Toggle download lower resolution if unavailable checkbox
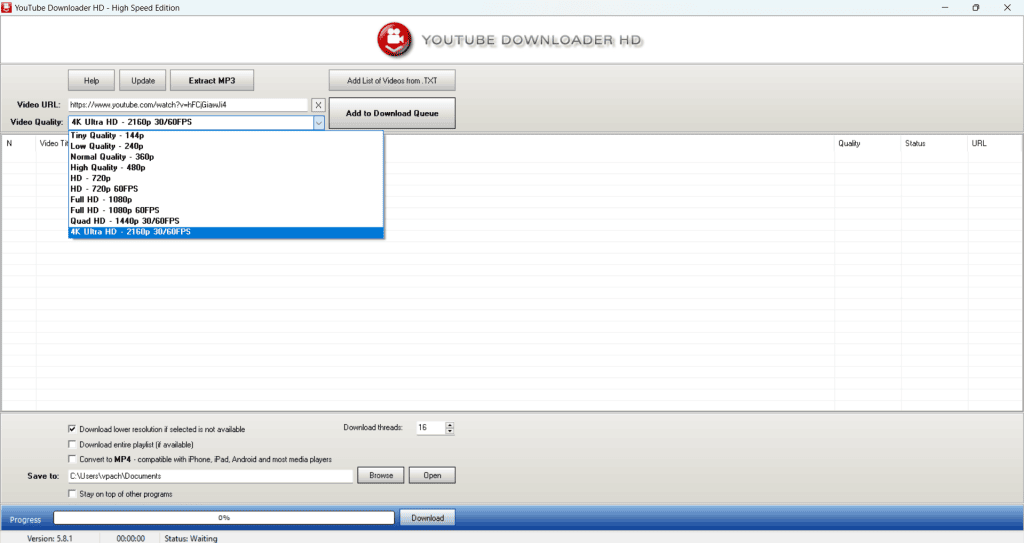The width and height of the screenshot is (1024, 543). [72, 429]
